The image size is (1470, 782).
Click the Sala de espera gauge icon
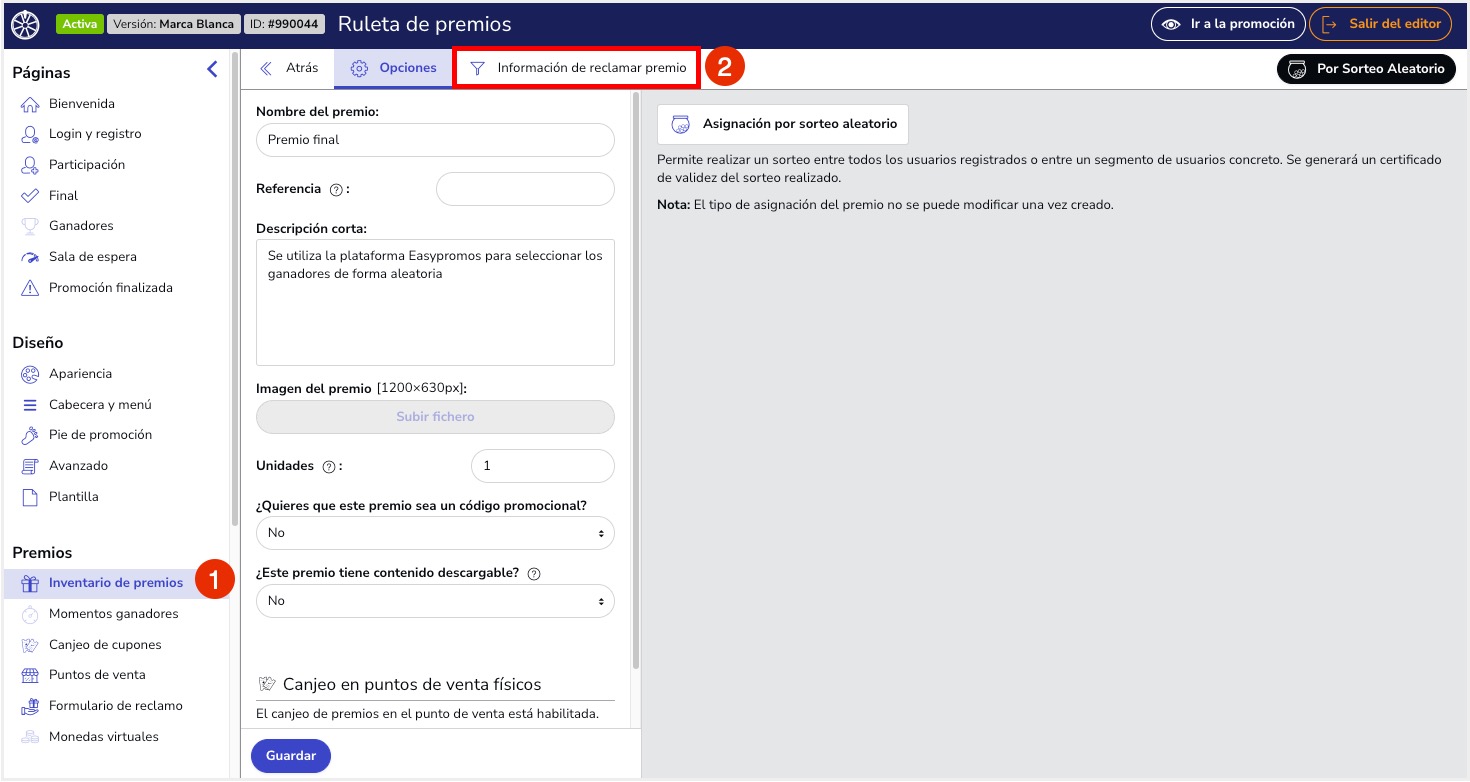tap(30, 257)
